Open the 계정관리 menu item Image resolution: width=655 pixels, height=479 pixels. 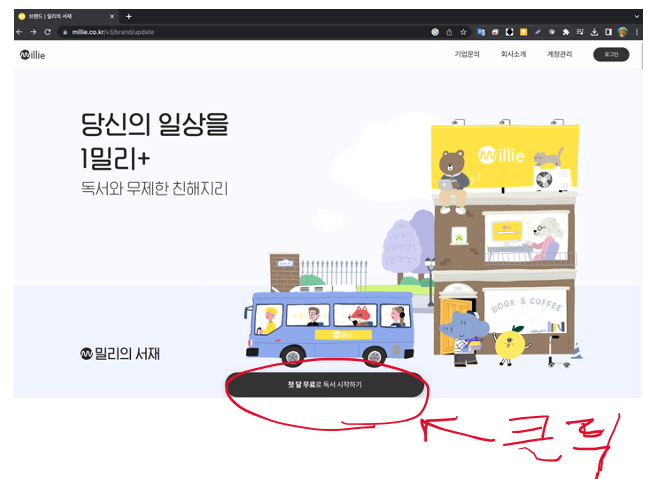pos(559,54)
